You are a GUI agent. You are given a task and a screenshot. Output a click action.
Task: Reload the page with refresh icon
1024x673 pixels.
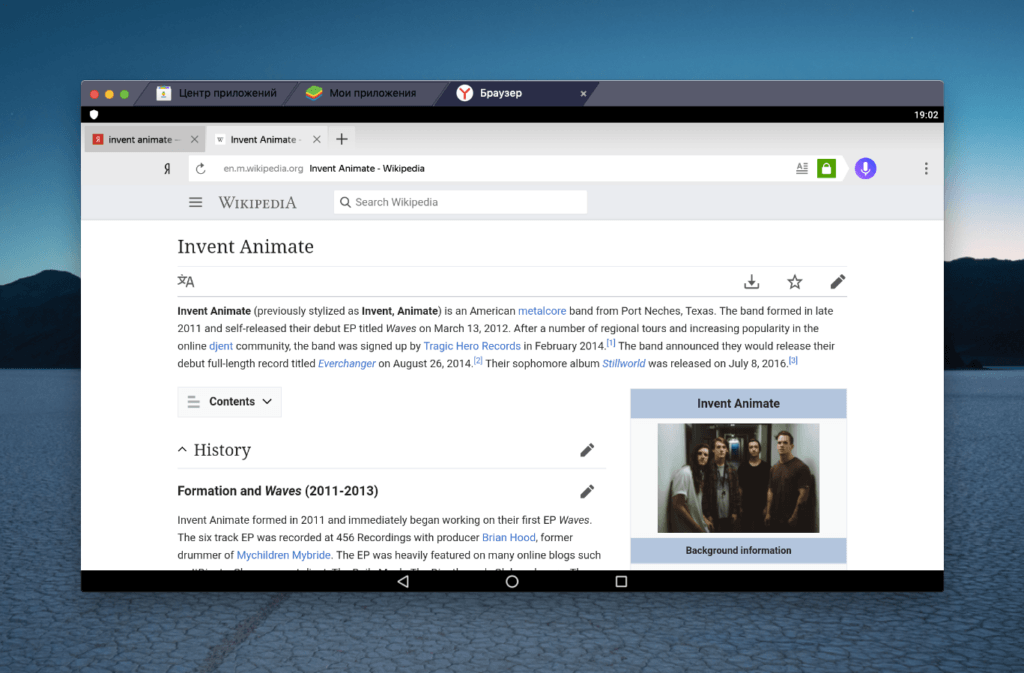coord(200,168)
